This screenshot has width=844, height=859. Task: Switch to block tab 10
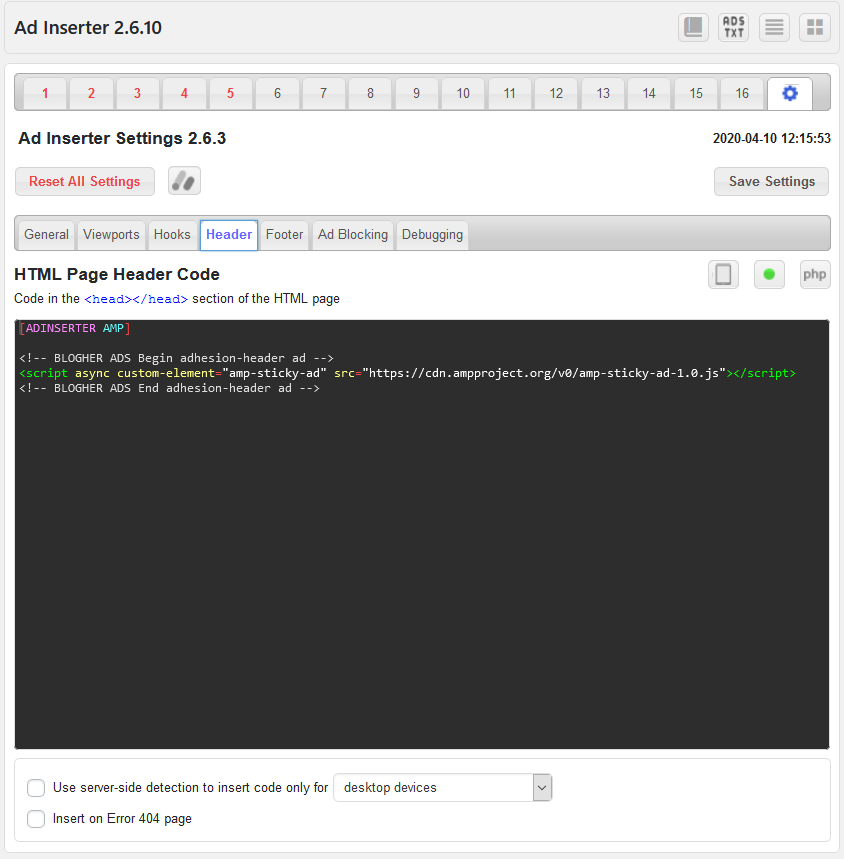coord(463,93)
